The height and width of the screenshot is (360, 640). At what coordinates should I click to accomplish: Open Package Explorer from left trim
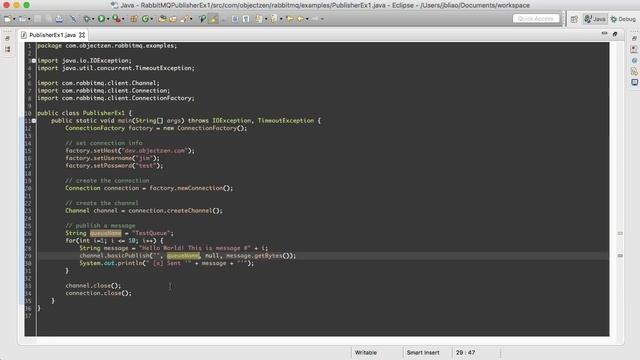(7, 49)
